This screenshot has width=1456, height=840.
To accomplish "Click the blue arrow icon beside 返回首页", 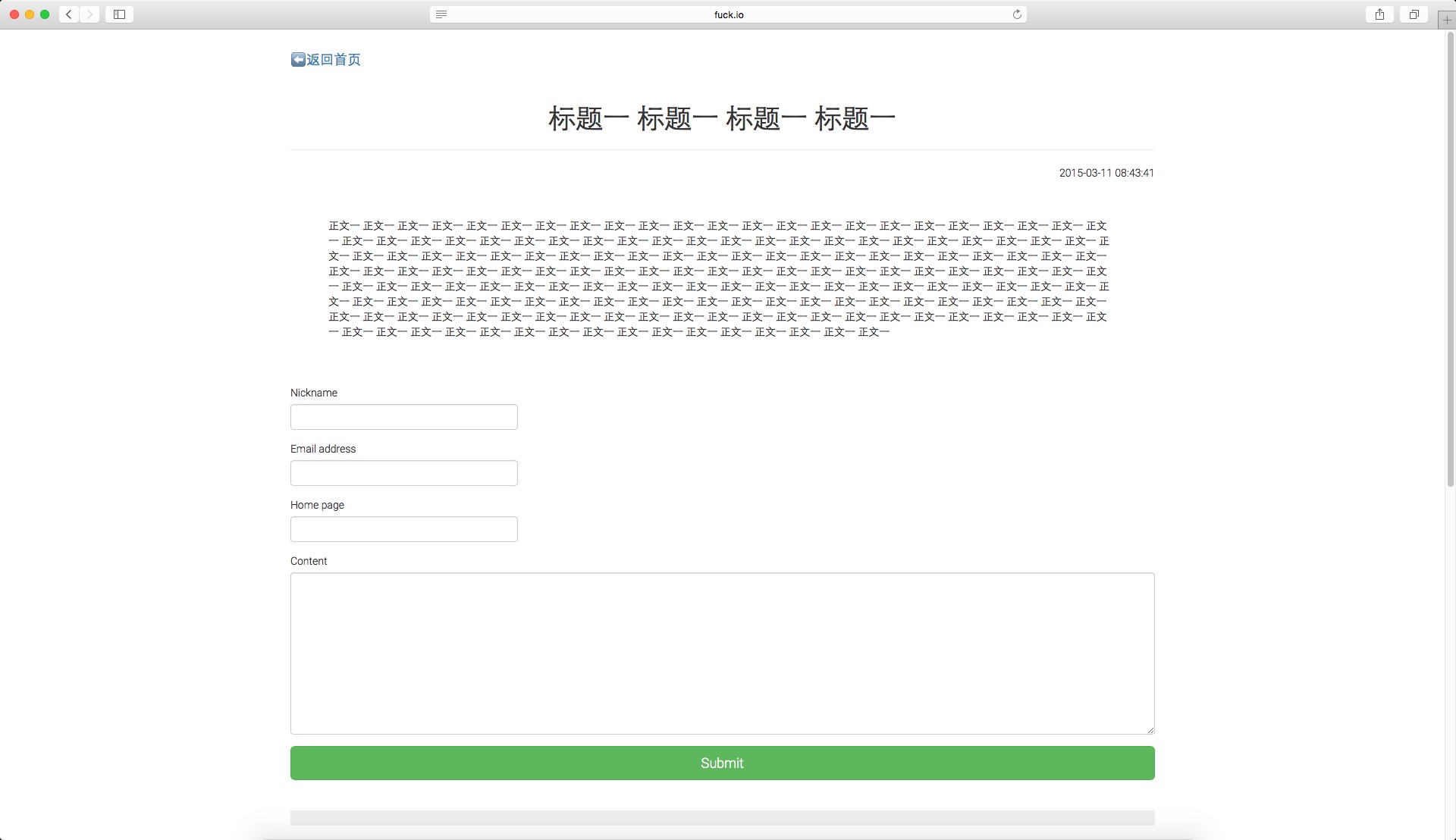I will [297, 59].
